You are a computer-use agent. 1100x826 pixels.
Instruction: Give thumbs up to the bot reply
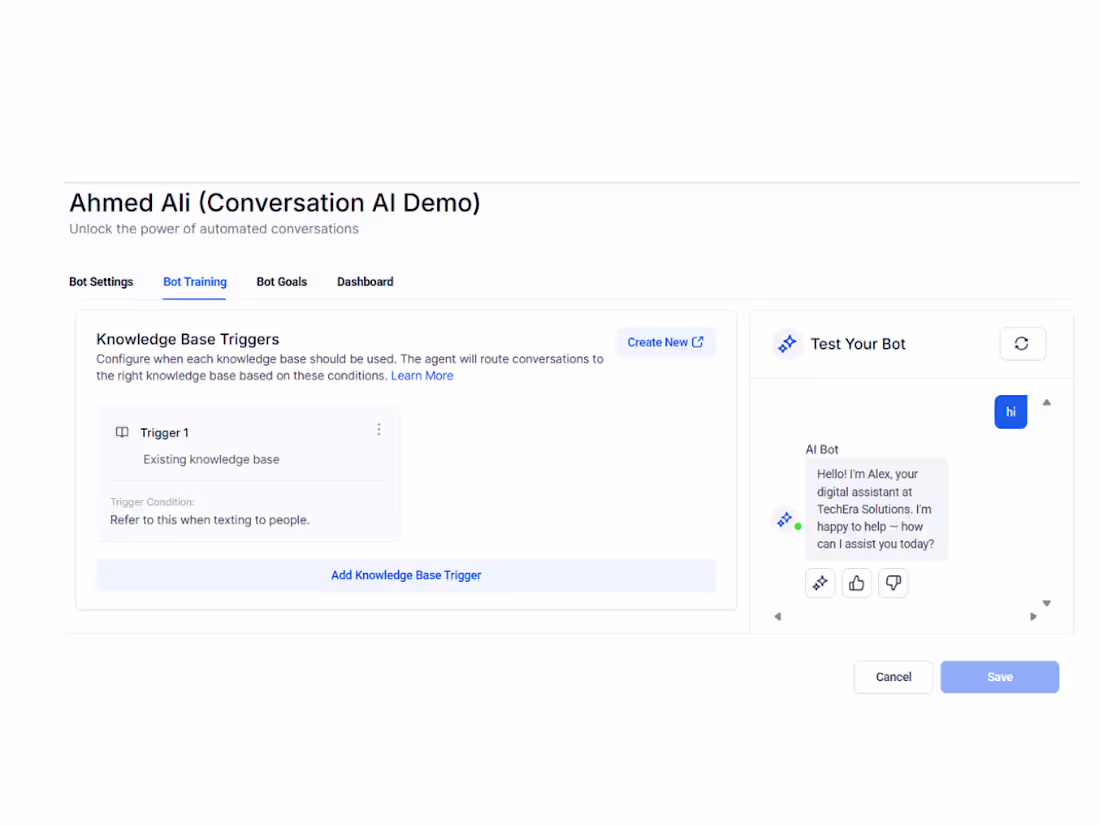[856, 582]
